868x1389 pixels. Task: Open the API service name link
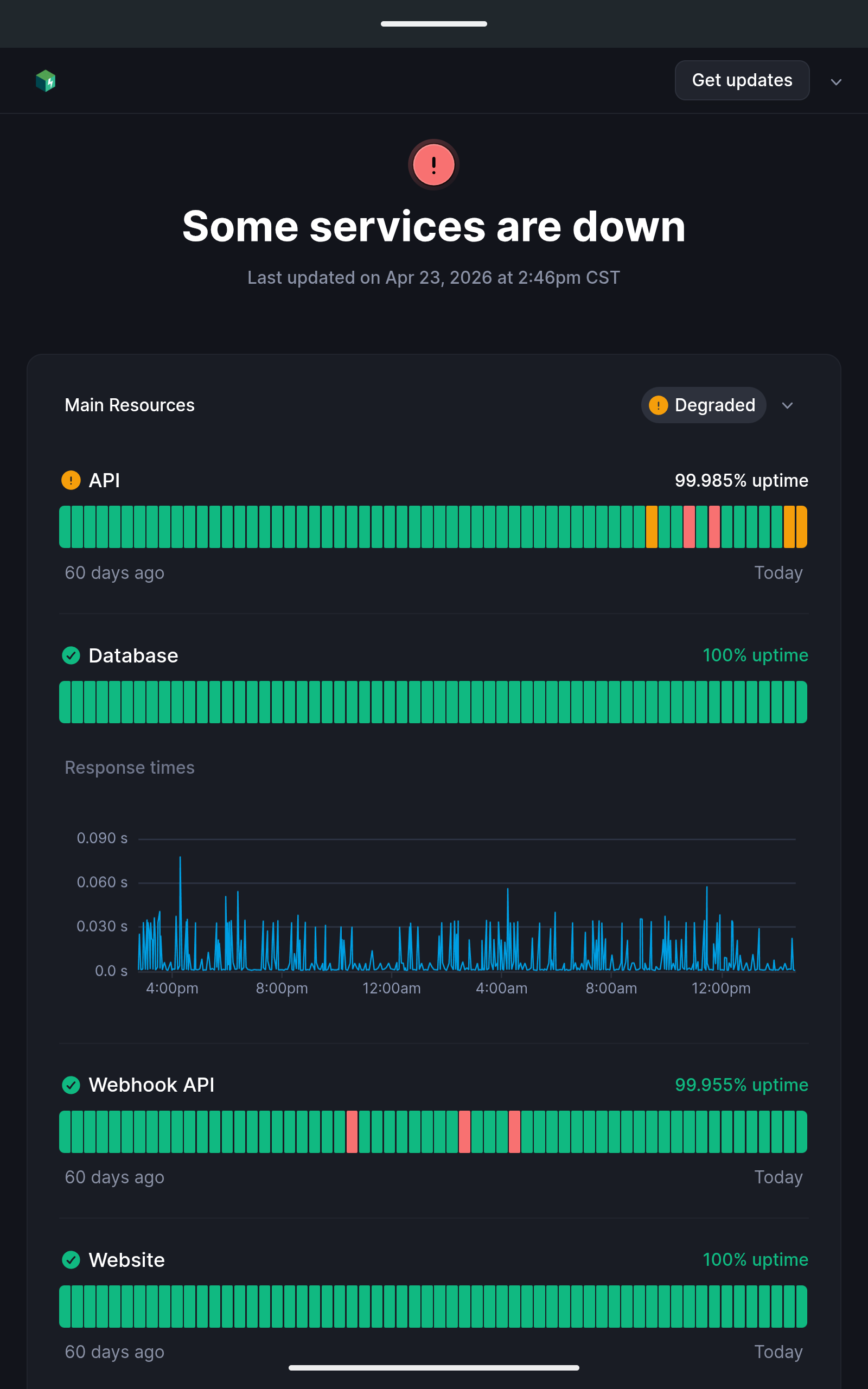tap(104, 480)
